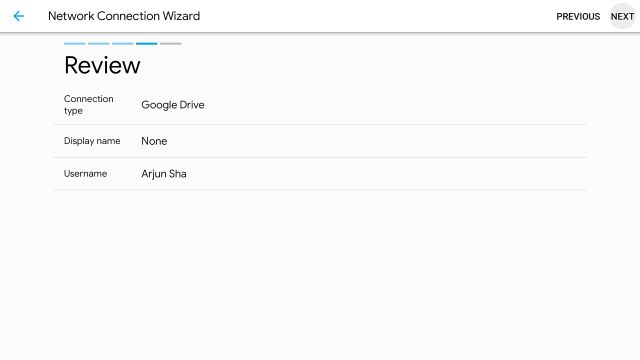Image resolution: width=640 pixels, height=360 pixels.
Task: Click the None display name value
Action: (154, 141)
